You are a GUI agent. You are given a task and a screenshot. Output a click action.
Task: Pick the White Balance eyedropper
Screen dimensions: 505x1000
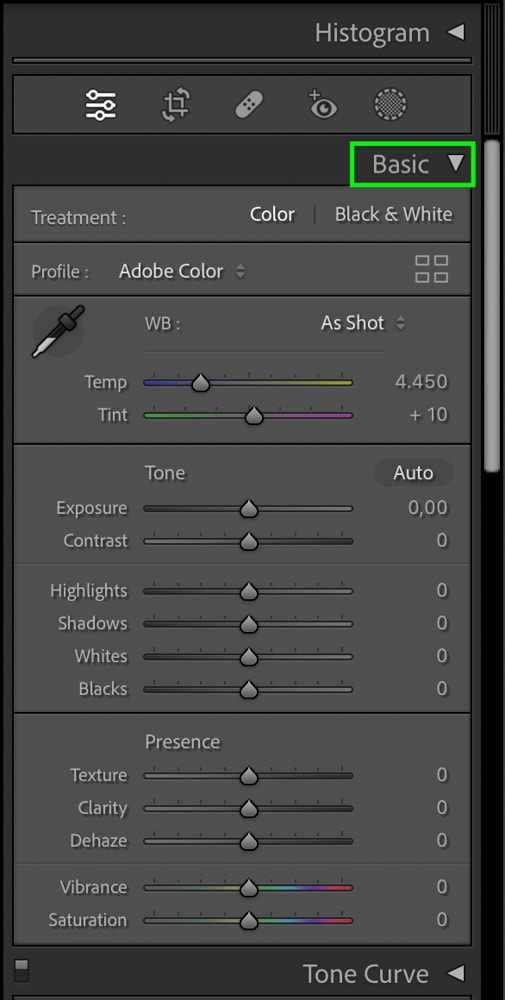[x=58, y=332]
